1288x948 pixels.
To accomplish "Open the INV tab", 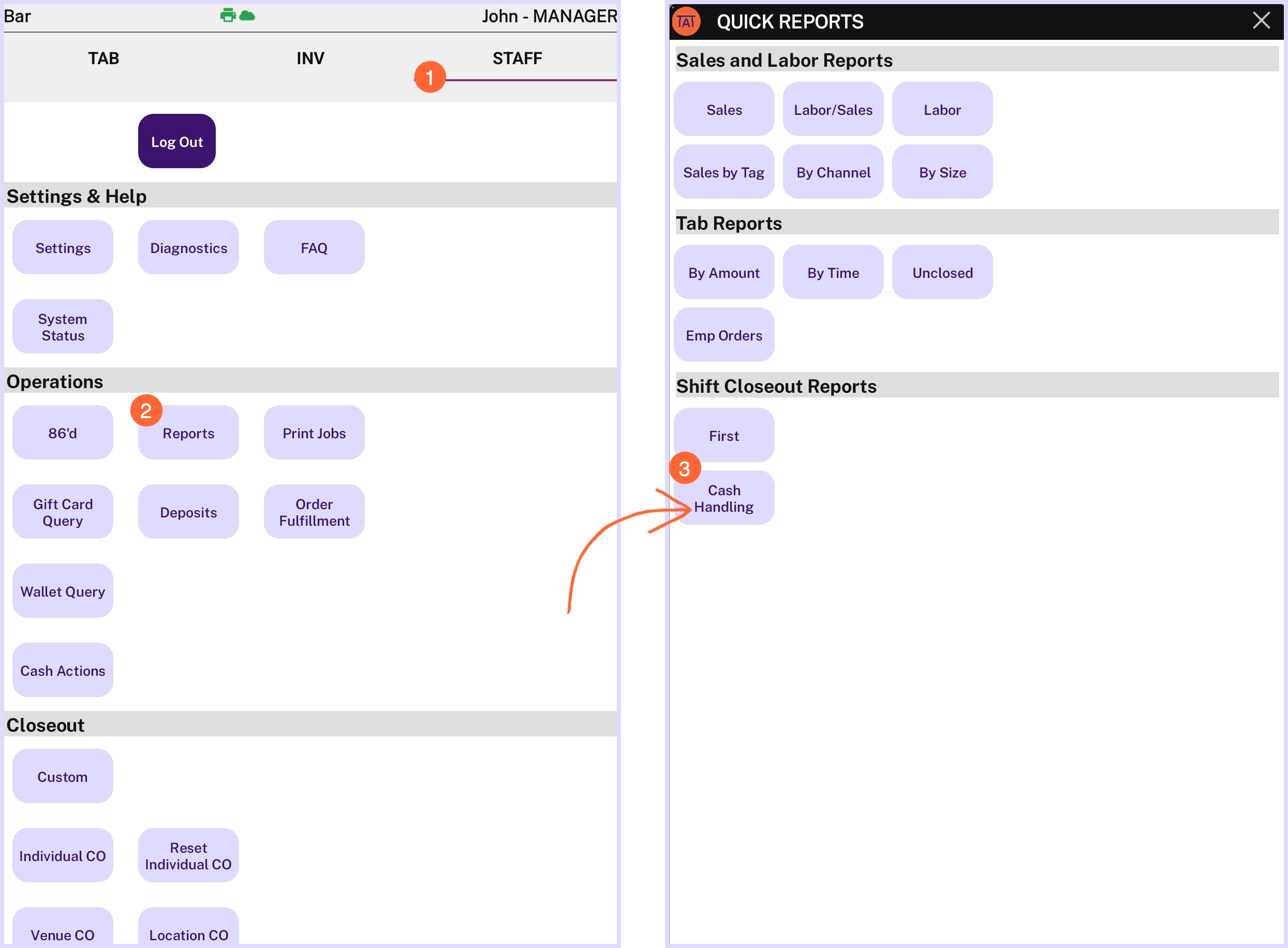I will point(310,58).
